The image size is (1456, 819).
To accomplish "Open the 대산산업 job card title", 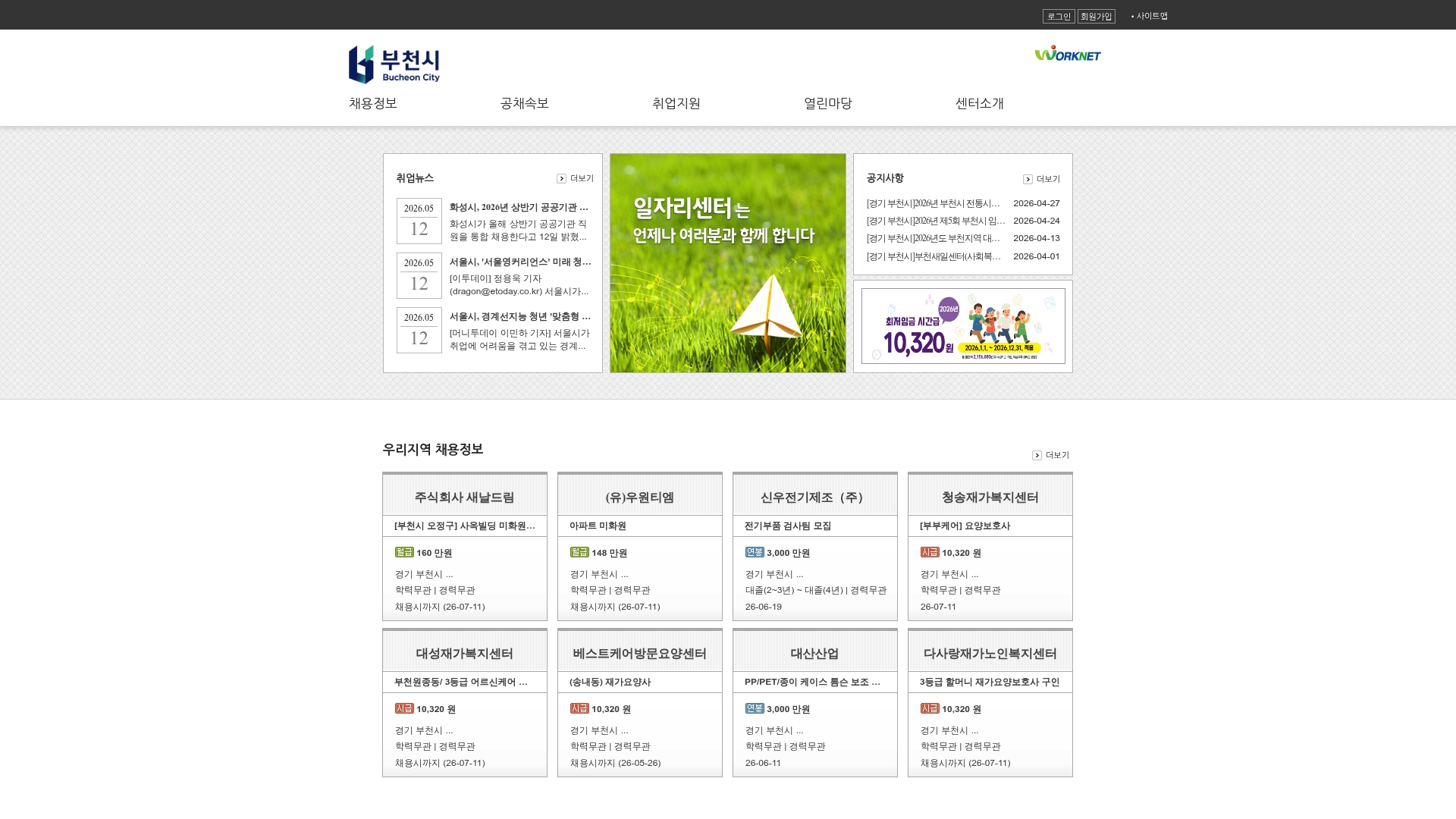I will [x=815, y=654].
